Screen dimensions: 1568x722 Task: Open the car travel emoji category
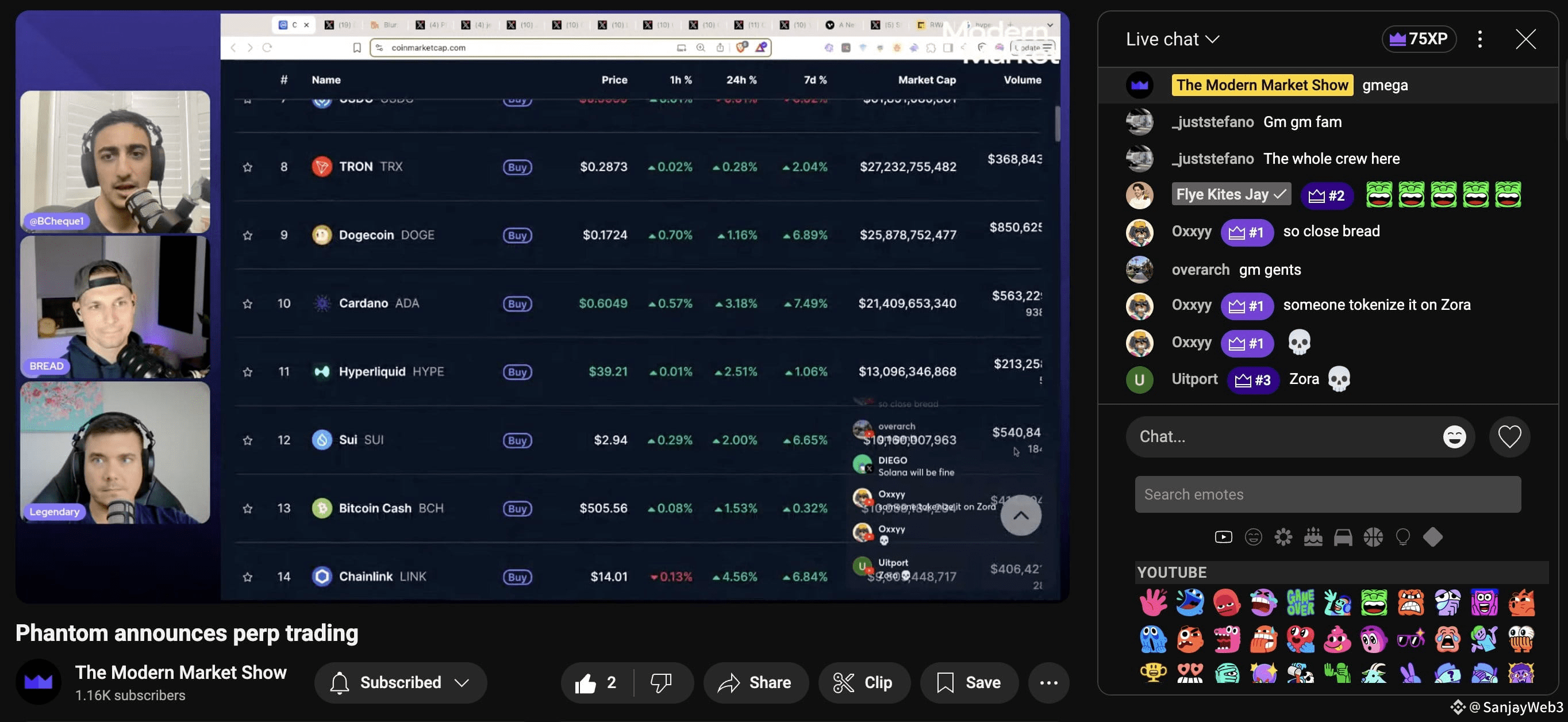coord(1343,537)
